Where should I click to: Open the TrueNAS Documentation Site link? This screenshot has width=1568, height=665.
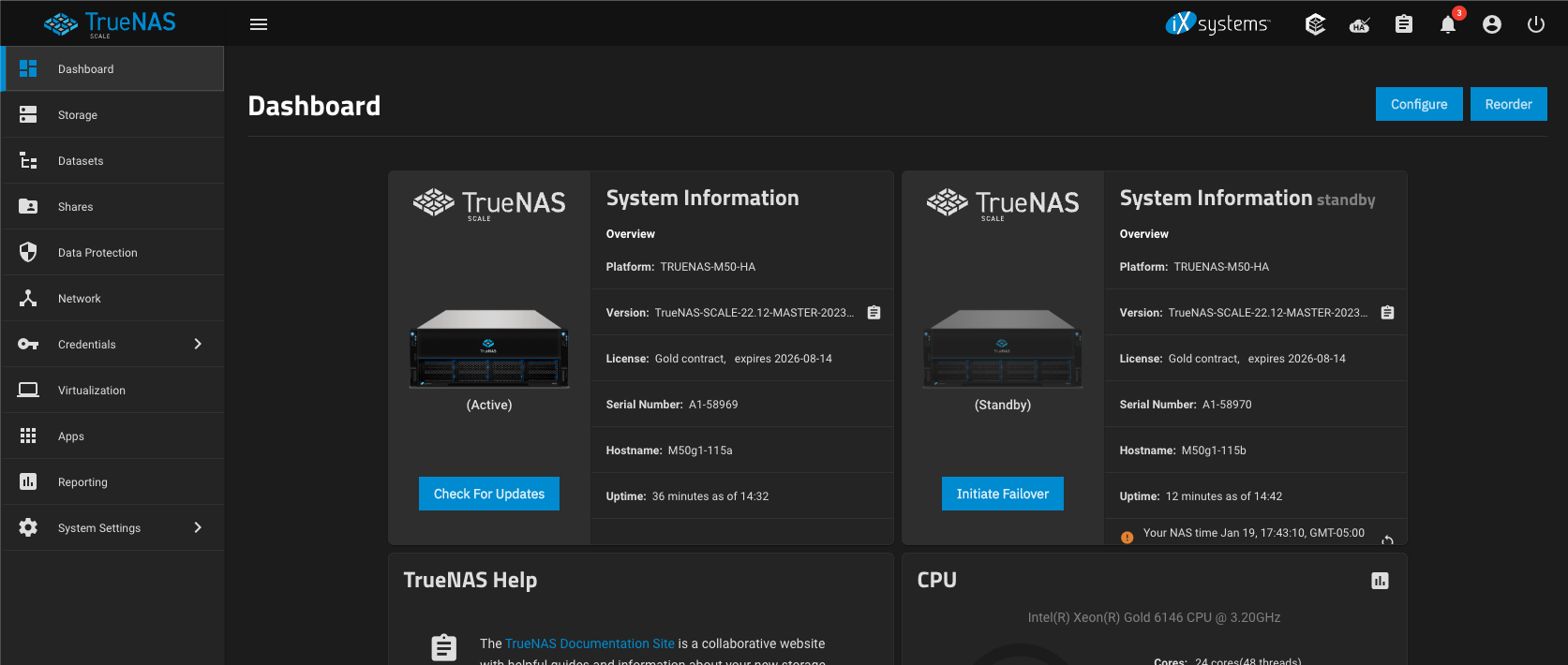coord(590,643)
